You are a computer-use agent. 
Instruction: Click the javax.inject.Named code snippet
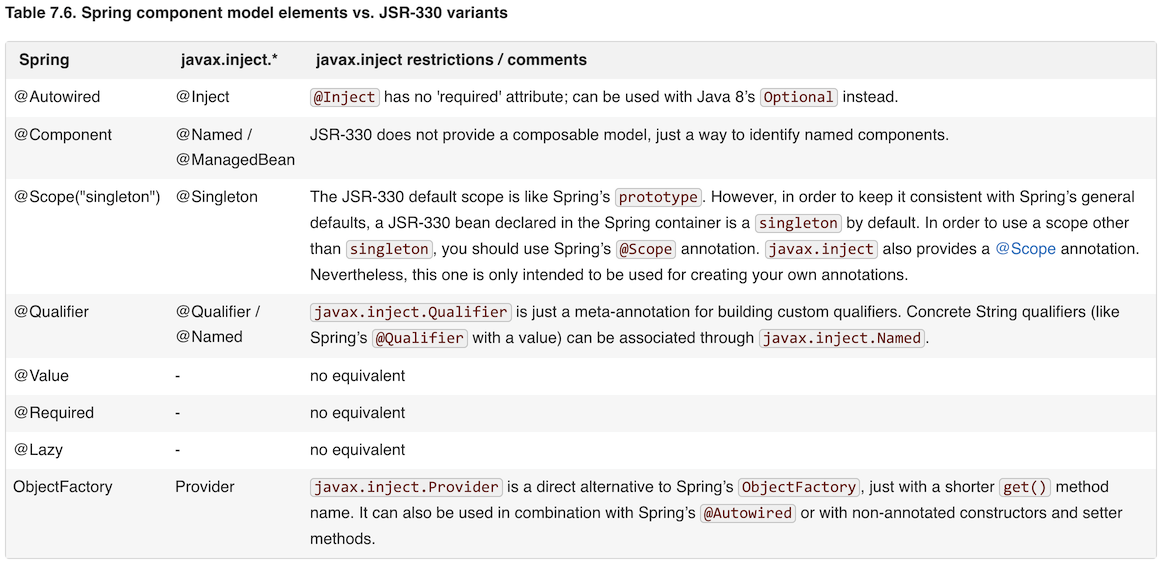[842, 338]
